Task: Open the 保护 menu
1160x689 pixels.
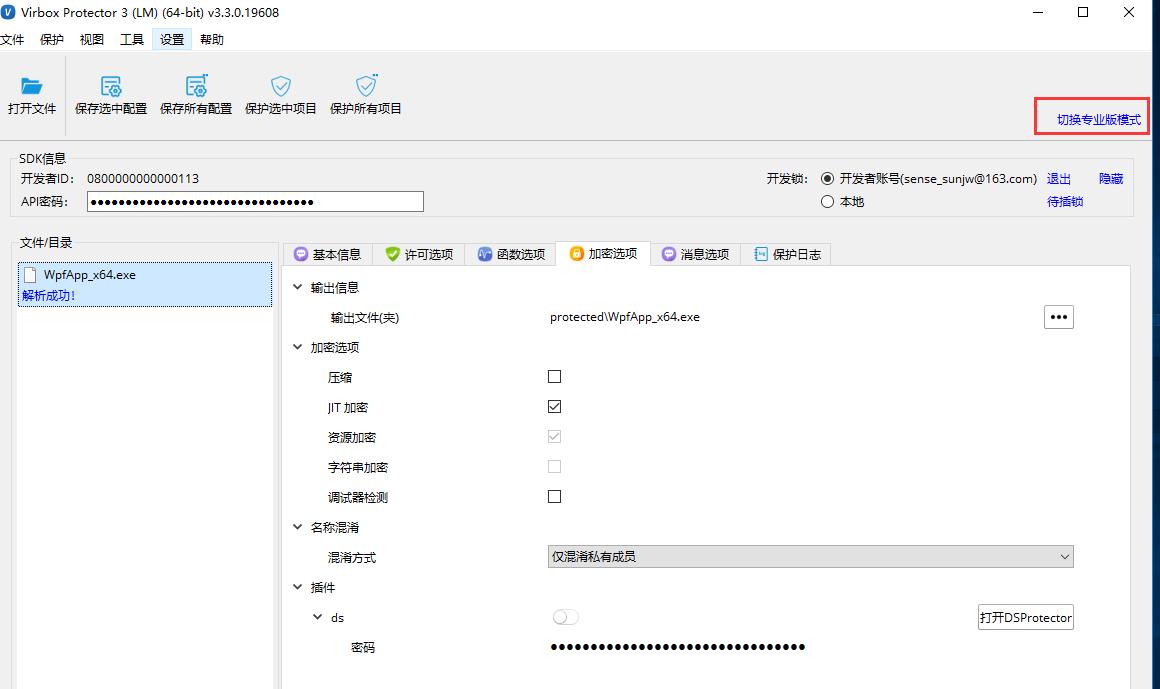Action: pos(52,39)
